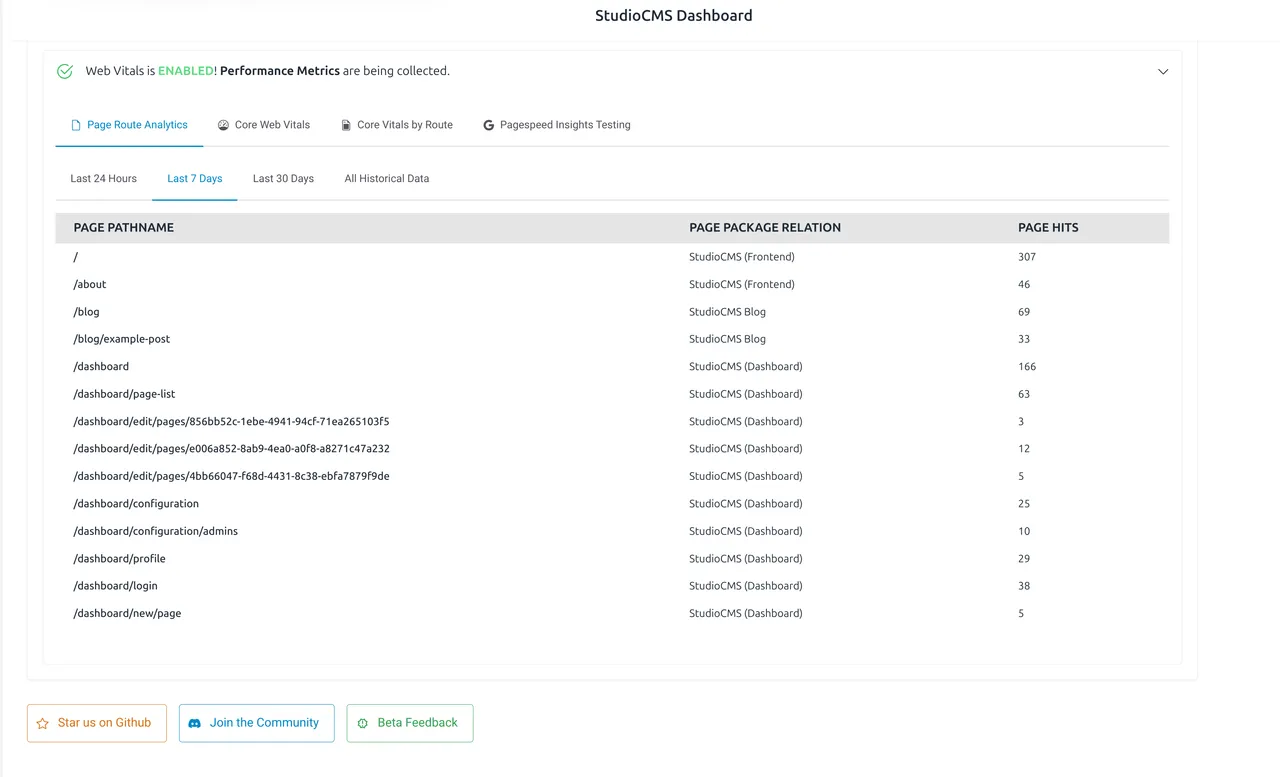
Task: Show Last 24 Hours data
Action: [x=104, y=179]
